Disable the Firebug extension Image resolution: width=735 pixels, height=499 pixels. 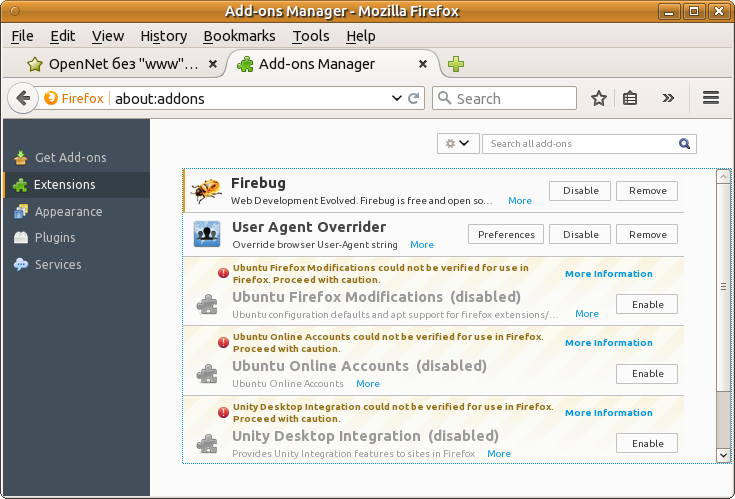click(580, 191)
